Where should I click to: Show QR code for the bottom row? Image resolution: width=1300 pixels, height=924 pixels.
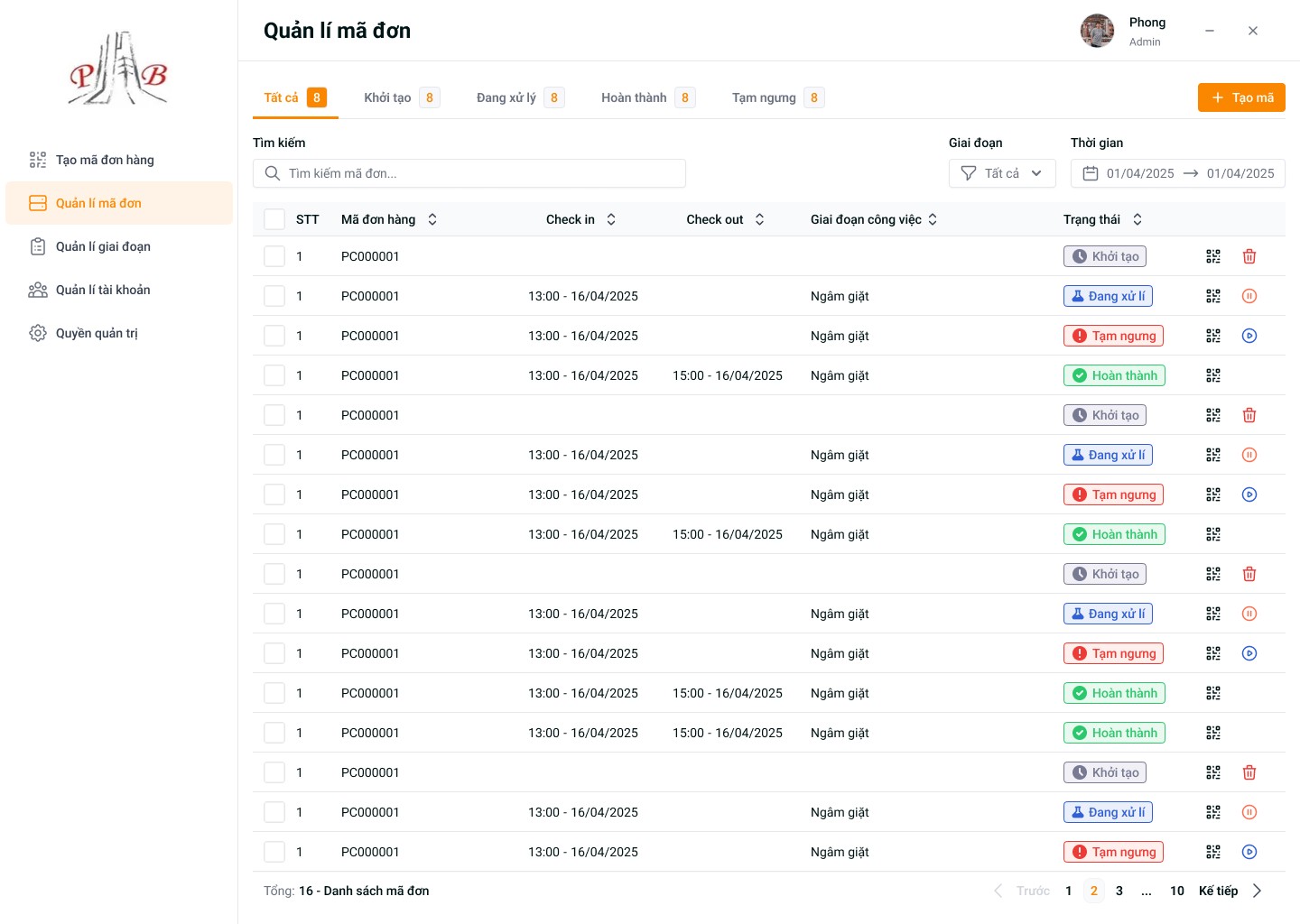click(1213, 852)
